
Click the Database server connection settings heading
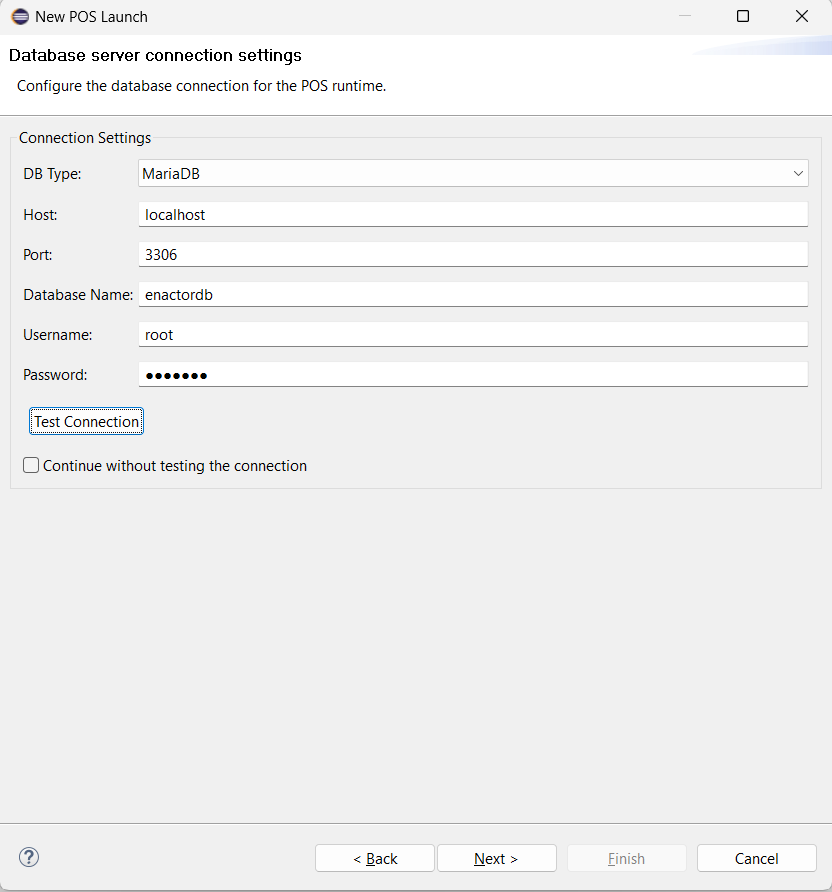[155, 55]
